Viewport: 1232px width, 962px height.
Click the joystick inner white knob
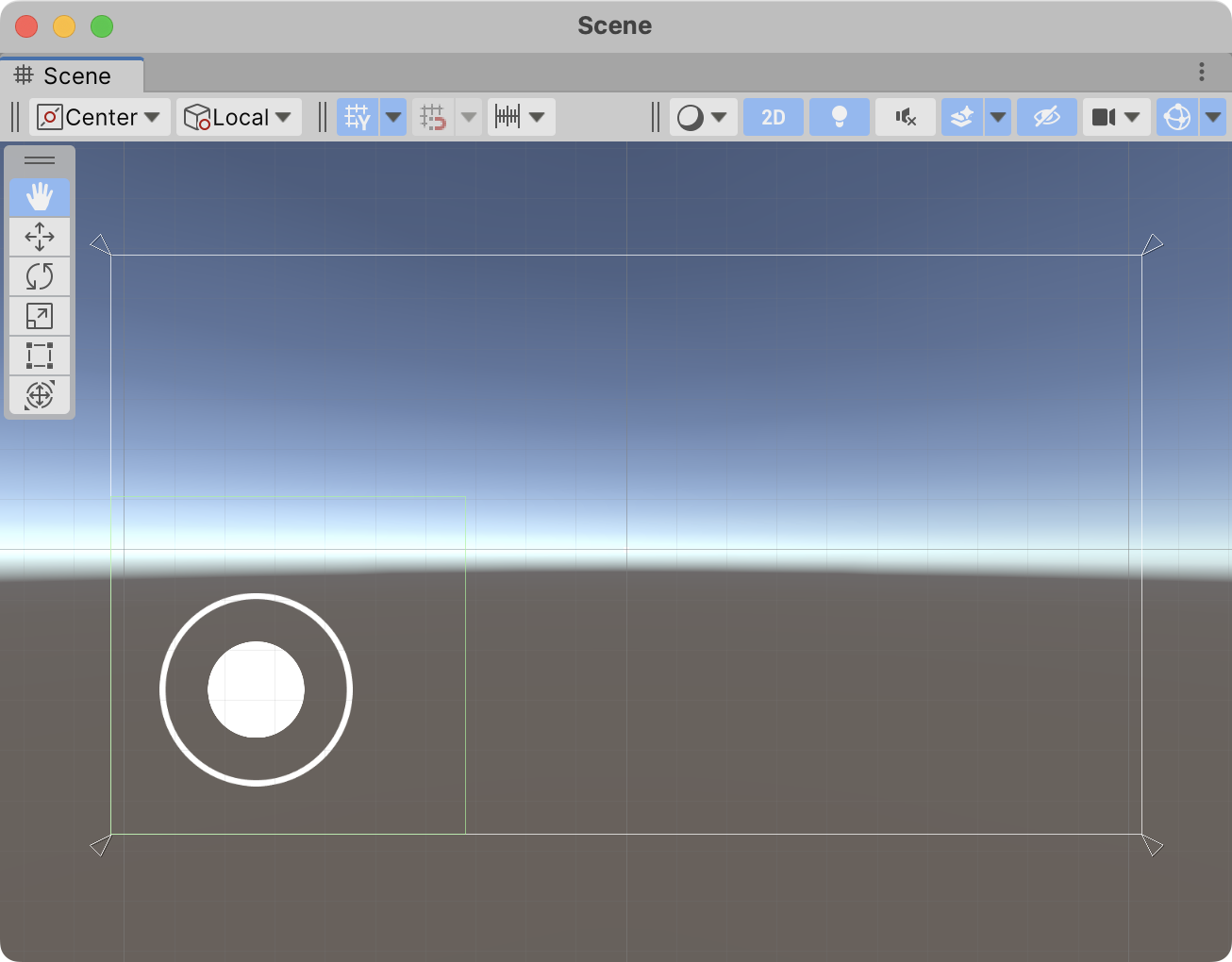pyautogui.click(x=256, y=689)
